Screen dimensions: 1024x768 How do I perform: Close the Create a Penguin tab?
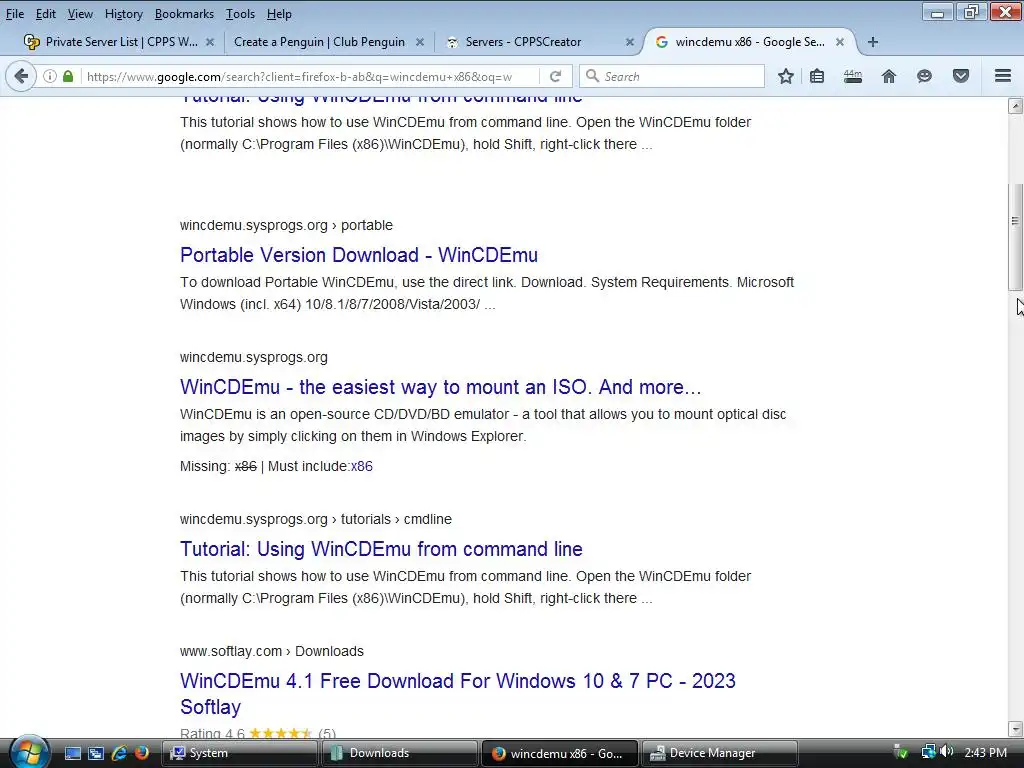tap(420, 42)
